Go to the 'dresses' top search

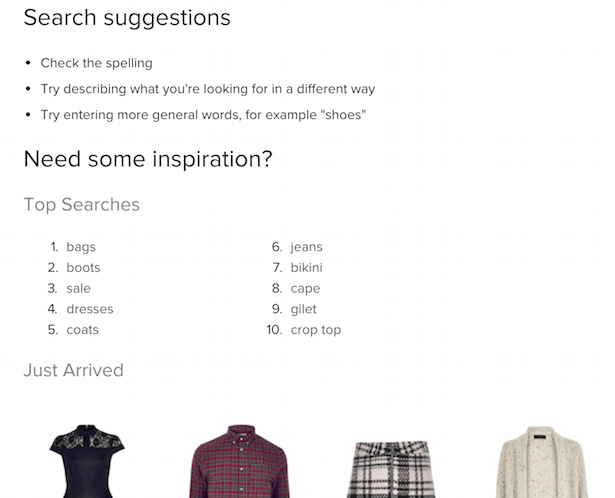pyautogui.click(x=90, y=310)
